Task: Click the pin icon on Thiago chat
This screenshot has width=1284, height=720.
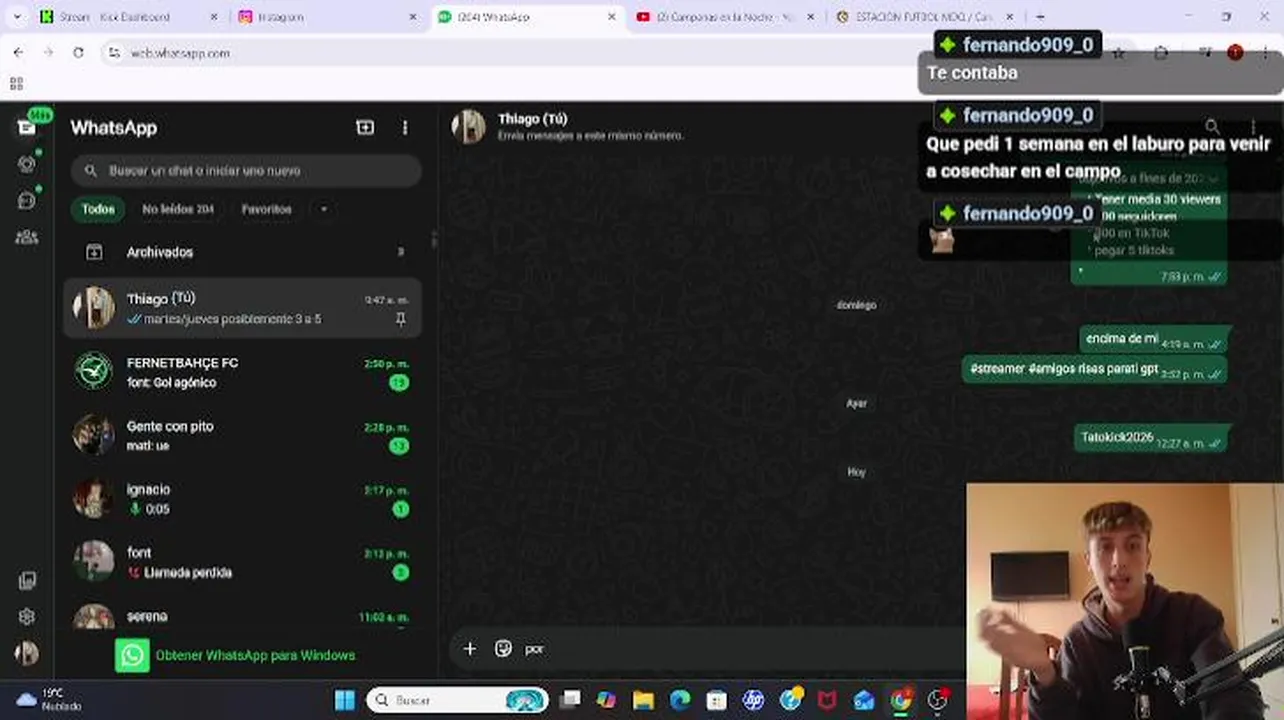Action: click(x=401, y=320)
